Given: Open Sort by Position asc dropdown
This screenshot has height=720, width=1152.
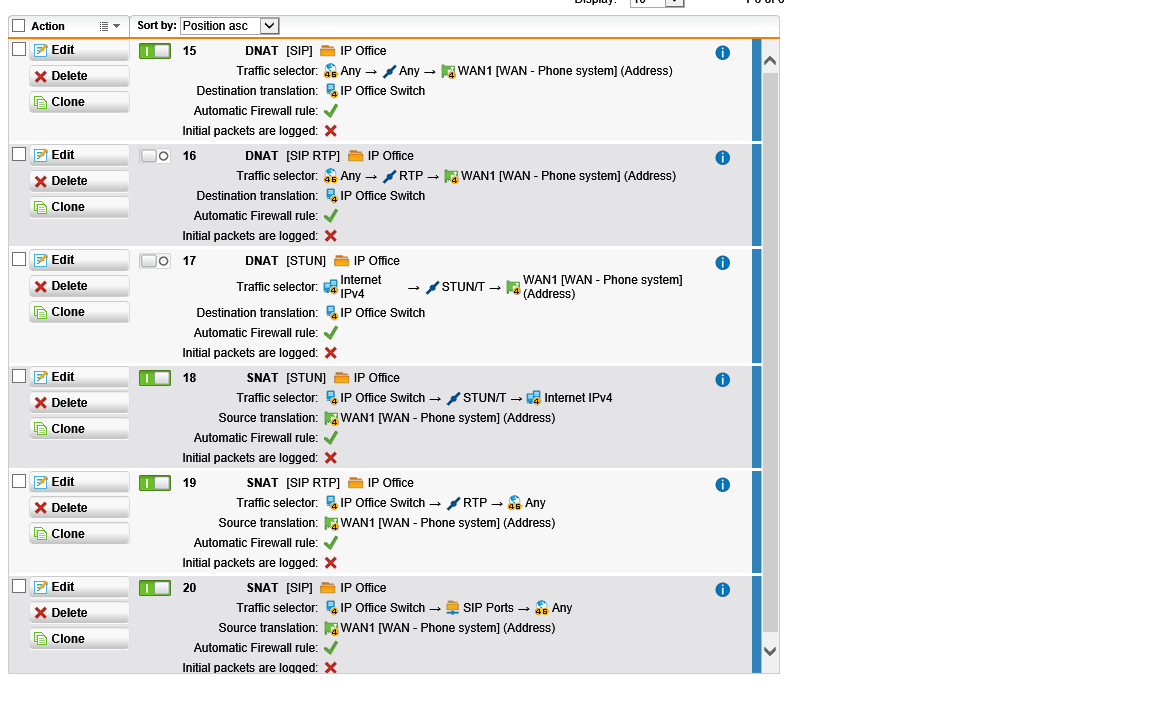Looking at the screenshot, I should coord(229,26).
